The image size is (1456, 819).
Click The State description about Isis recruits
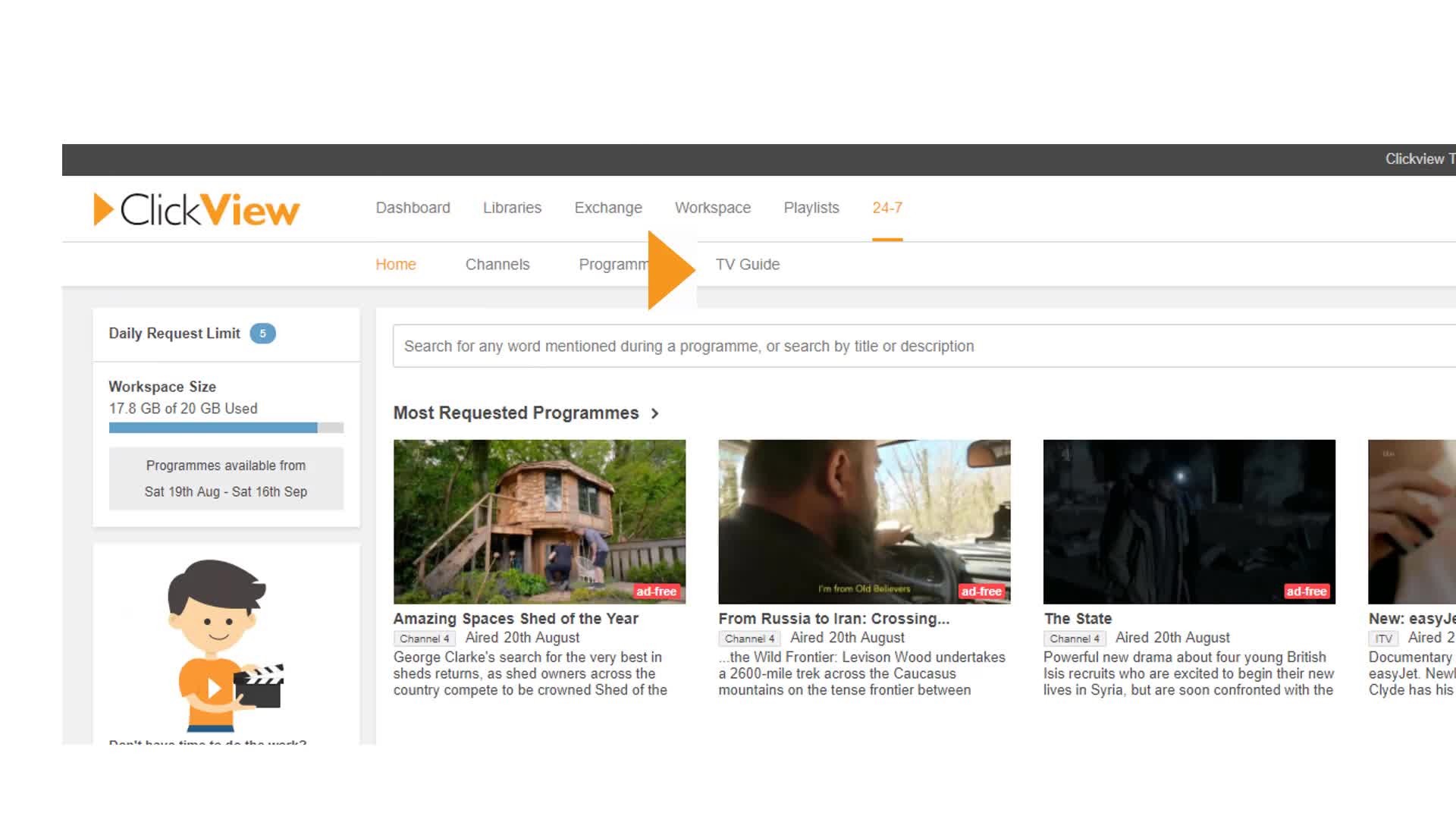coord(1188,673)
